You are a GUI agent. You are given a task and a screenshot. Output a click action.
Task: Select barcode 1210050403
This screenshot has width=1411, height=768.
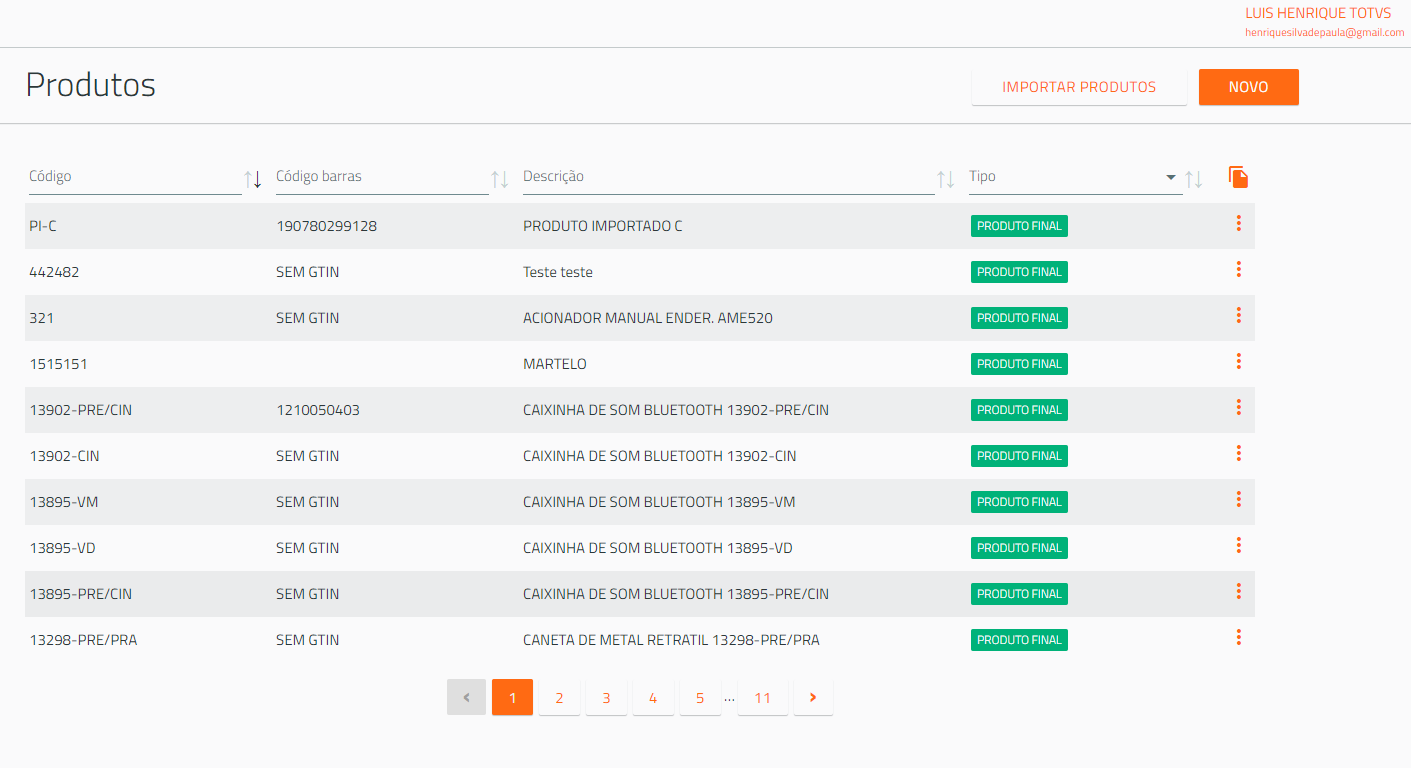[318, 410]
